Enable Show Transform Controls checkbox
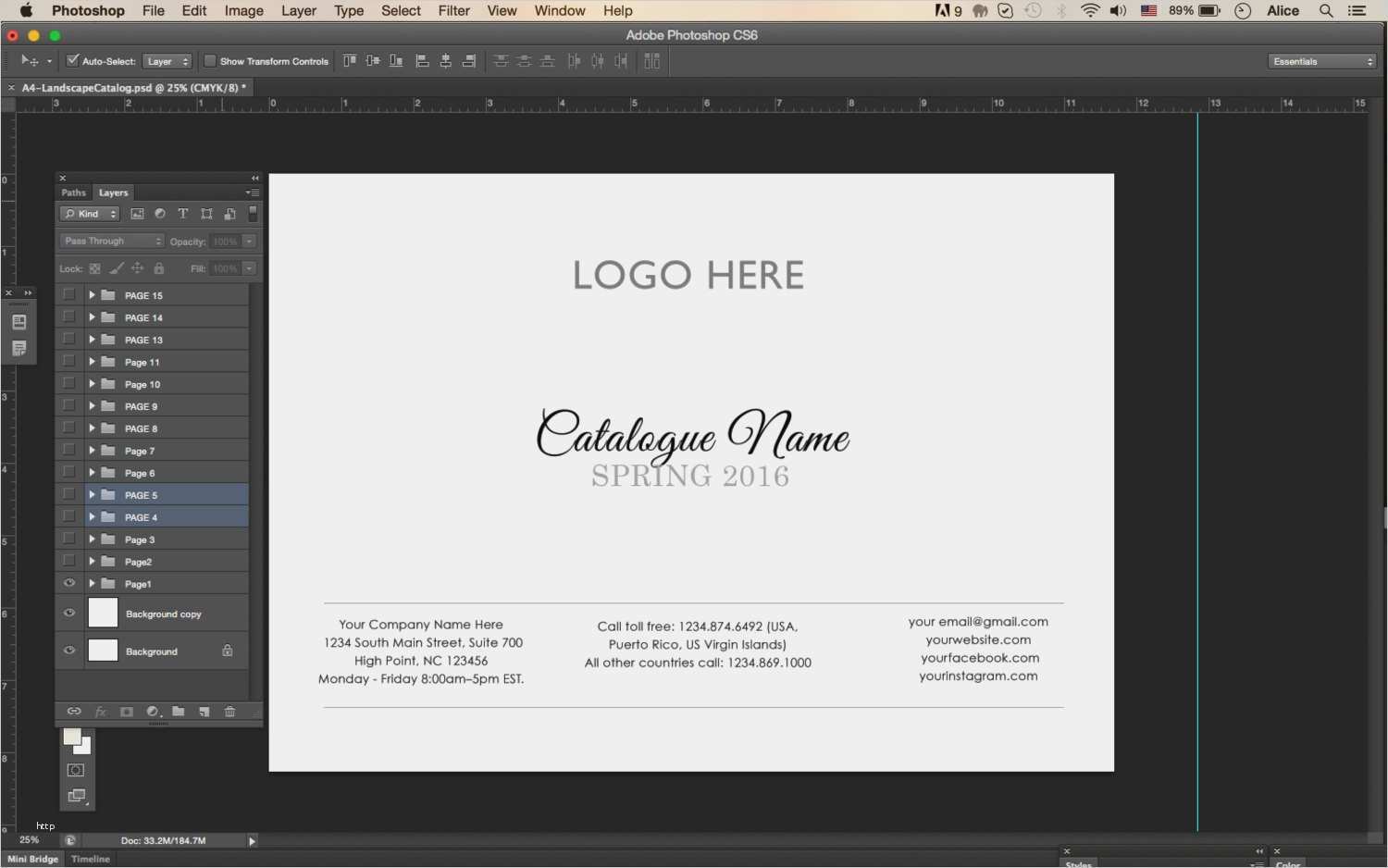This screenshot has height=868, width=1388. (x=210, y=61)
